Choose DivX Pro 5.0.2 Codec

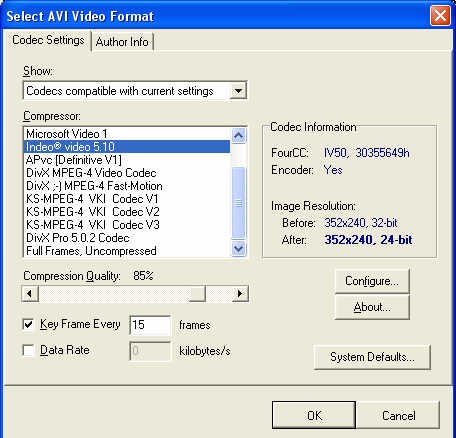[127, 238]
